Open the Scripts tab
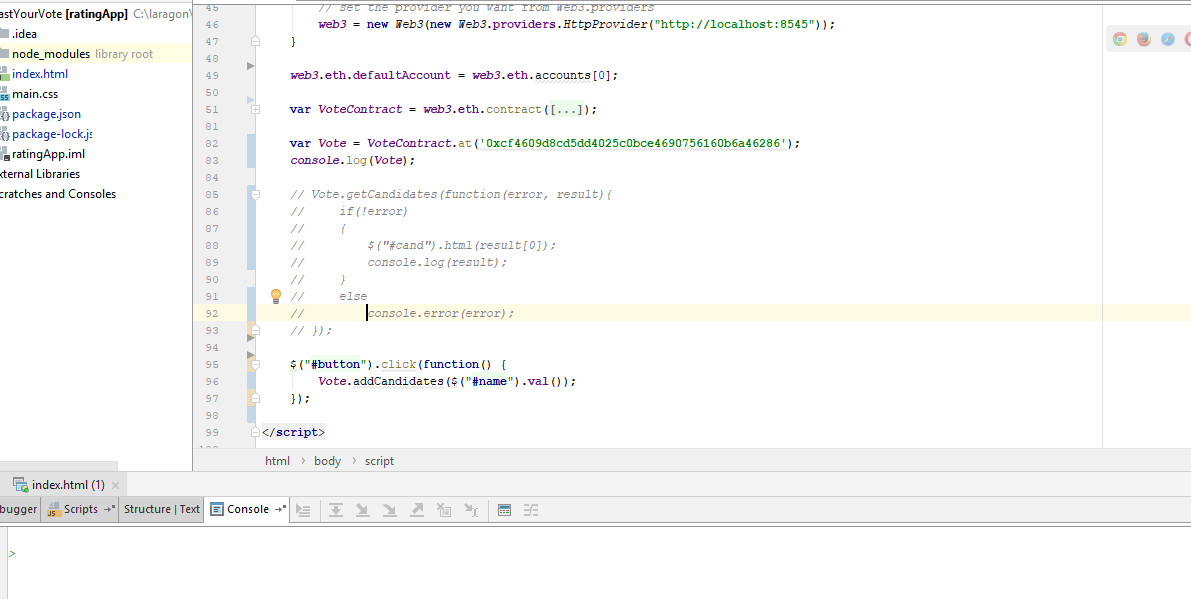This screenshot has width=1191, height=599. [x=79, y=509]
